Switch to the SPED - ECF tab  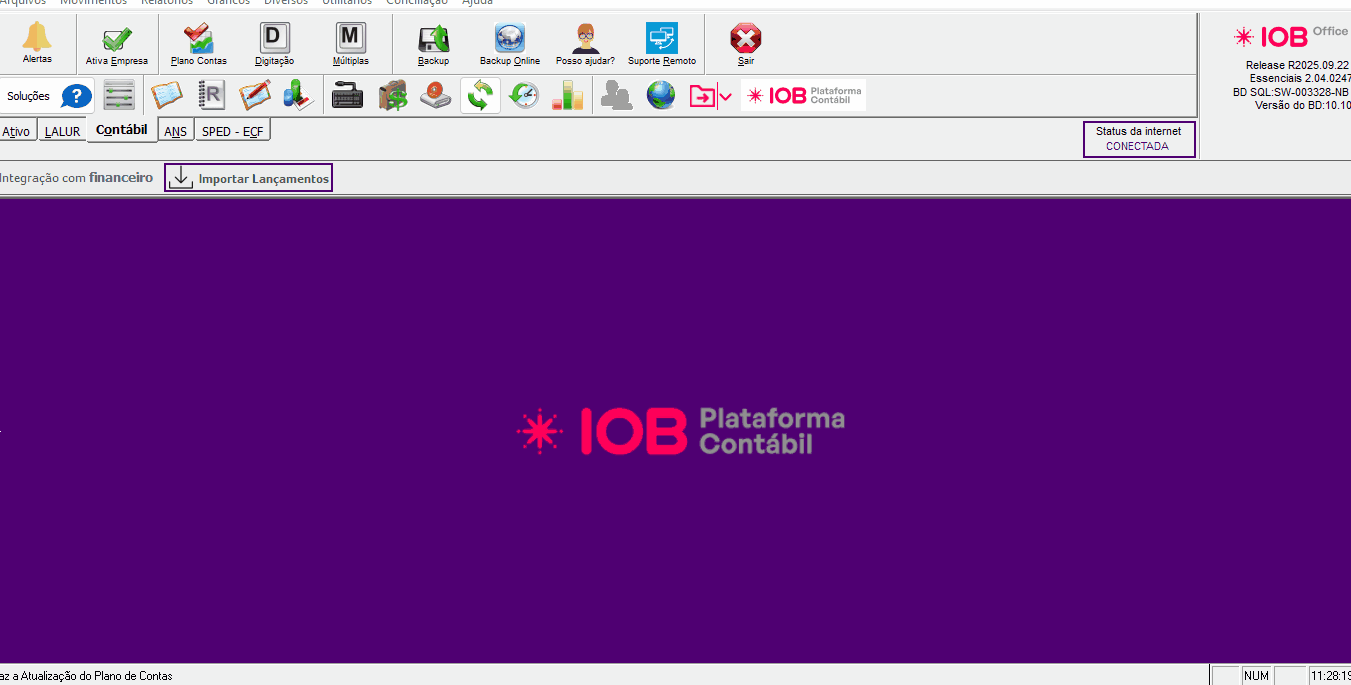232,131
